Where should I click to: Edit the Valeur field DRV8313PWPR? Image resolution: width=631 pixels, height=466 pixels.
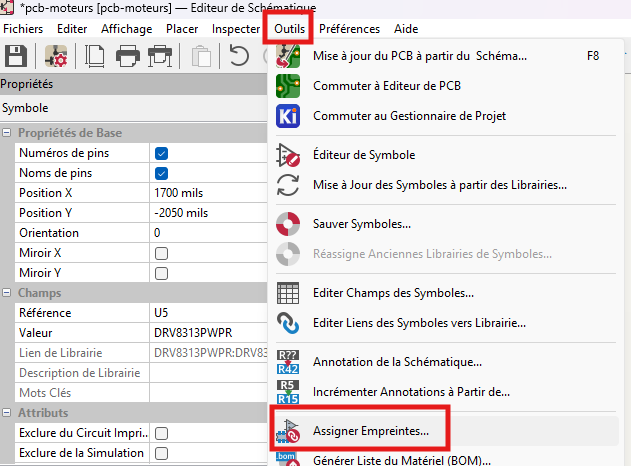tap(208, 333)
